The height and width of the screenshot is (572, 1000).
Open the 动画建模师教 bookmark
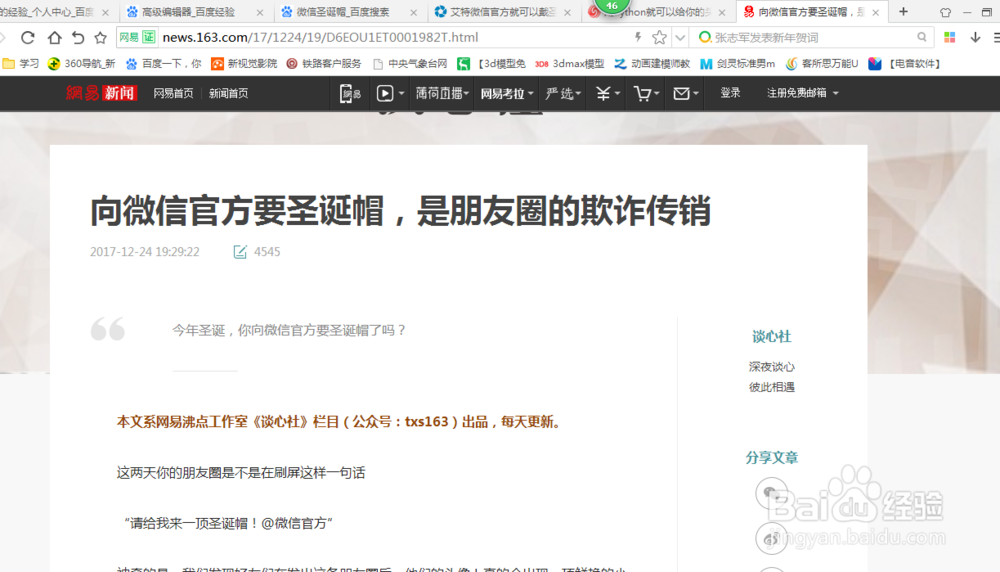click(x=652, y=64)
